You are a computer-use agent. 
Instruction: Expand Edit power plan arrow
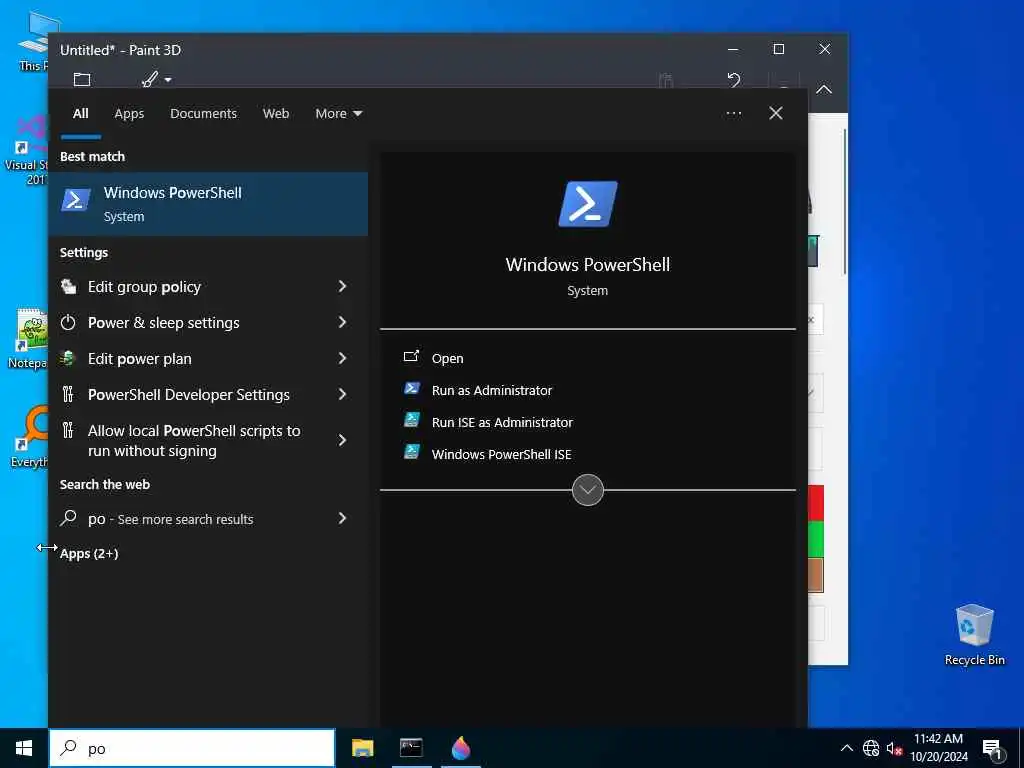coord(342,358)
